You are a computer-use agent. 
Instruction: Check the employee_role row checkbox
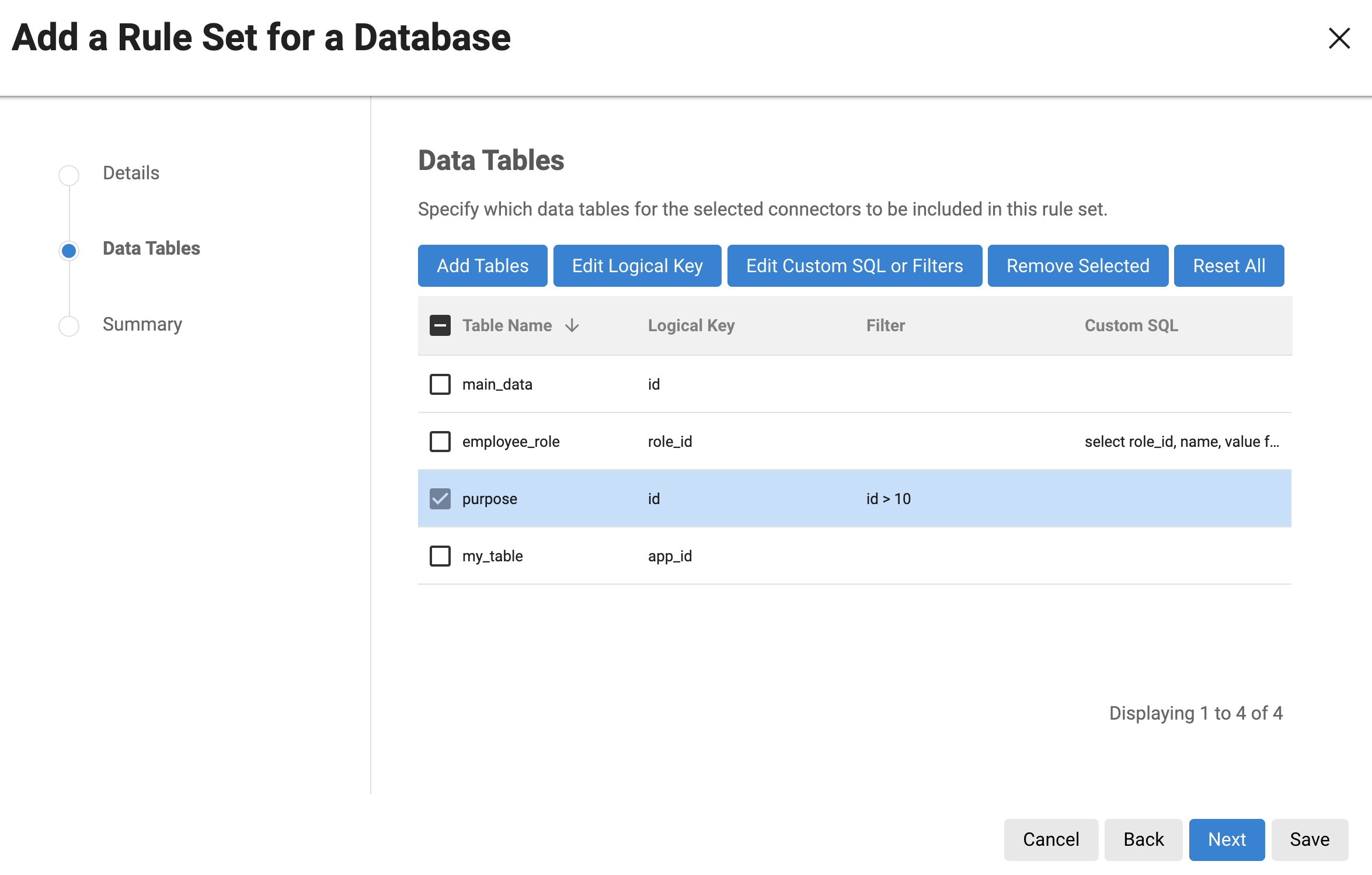pos(440,442)
